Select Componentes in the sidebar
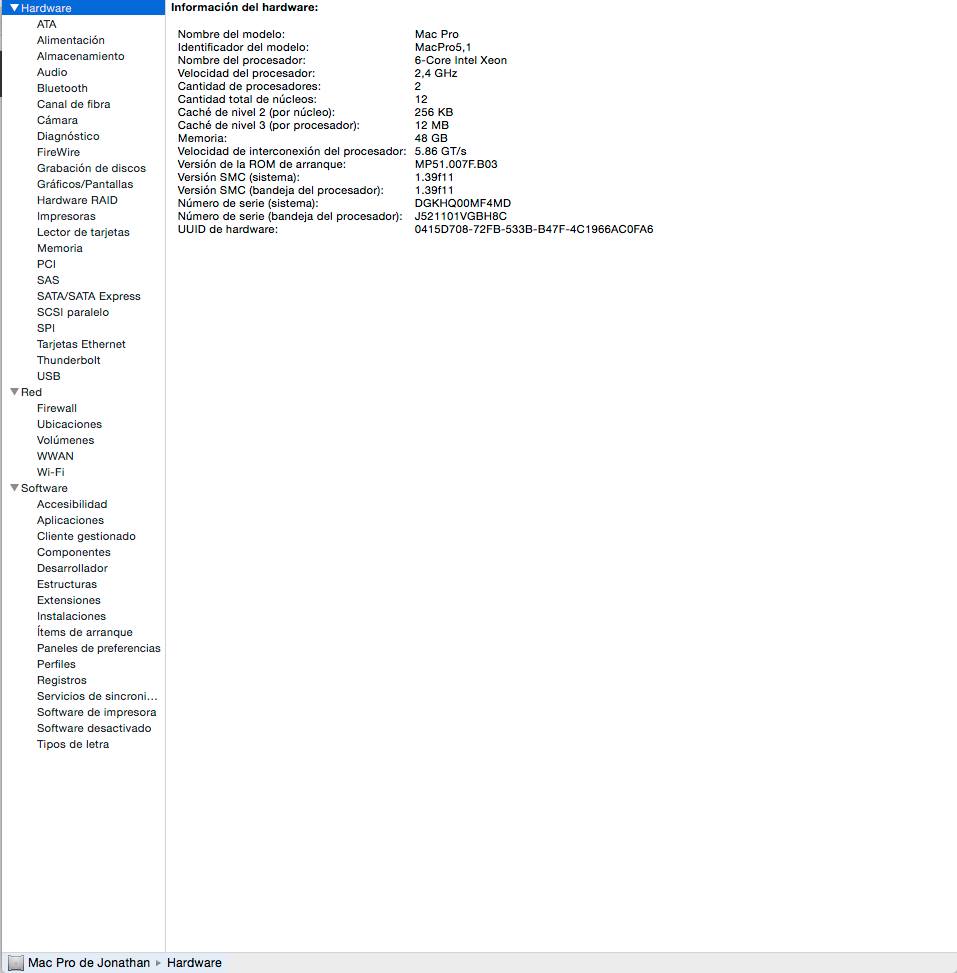This screenshot has height=973, width=957. 73,552
